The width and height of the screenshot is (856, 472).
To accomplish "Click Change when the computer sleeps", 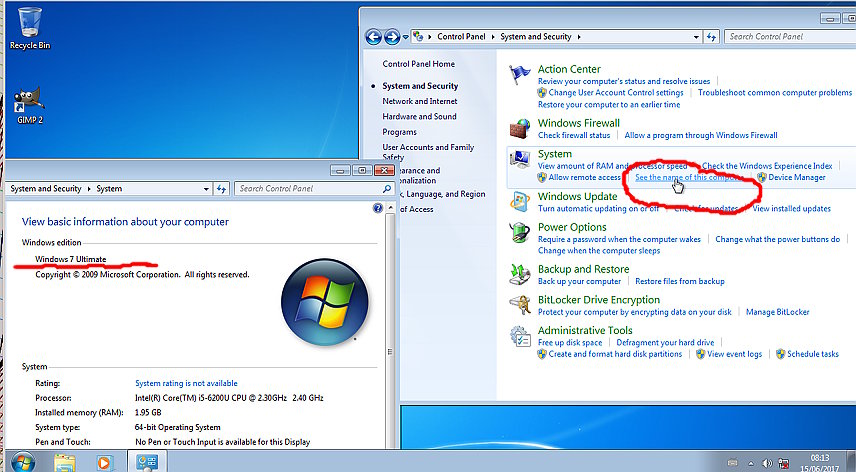I will 599,251.
